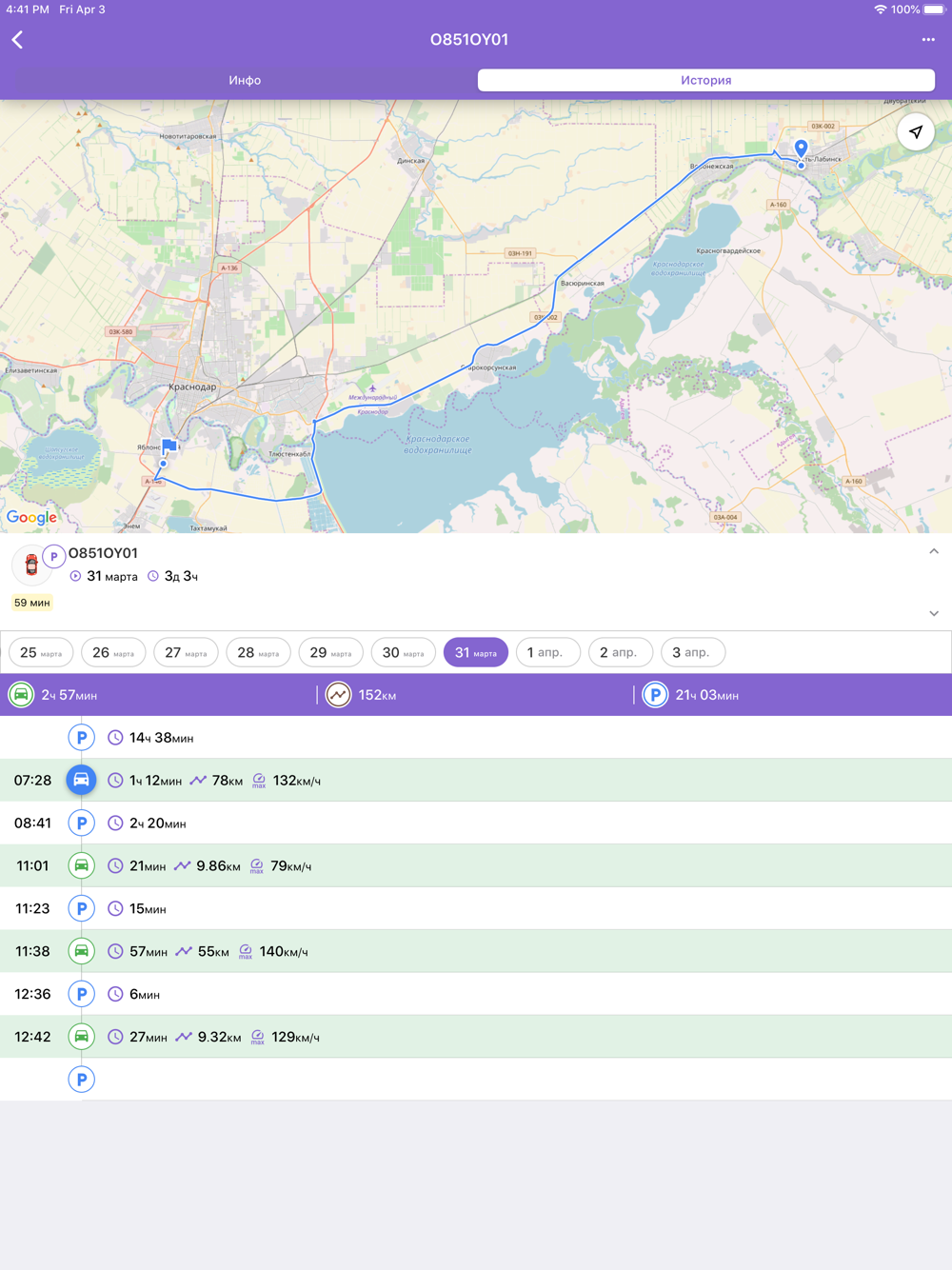This screenshot has width=952, height=1270.
Task: Tap the battery indicator in the status bar
Action: (934, 10)
